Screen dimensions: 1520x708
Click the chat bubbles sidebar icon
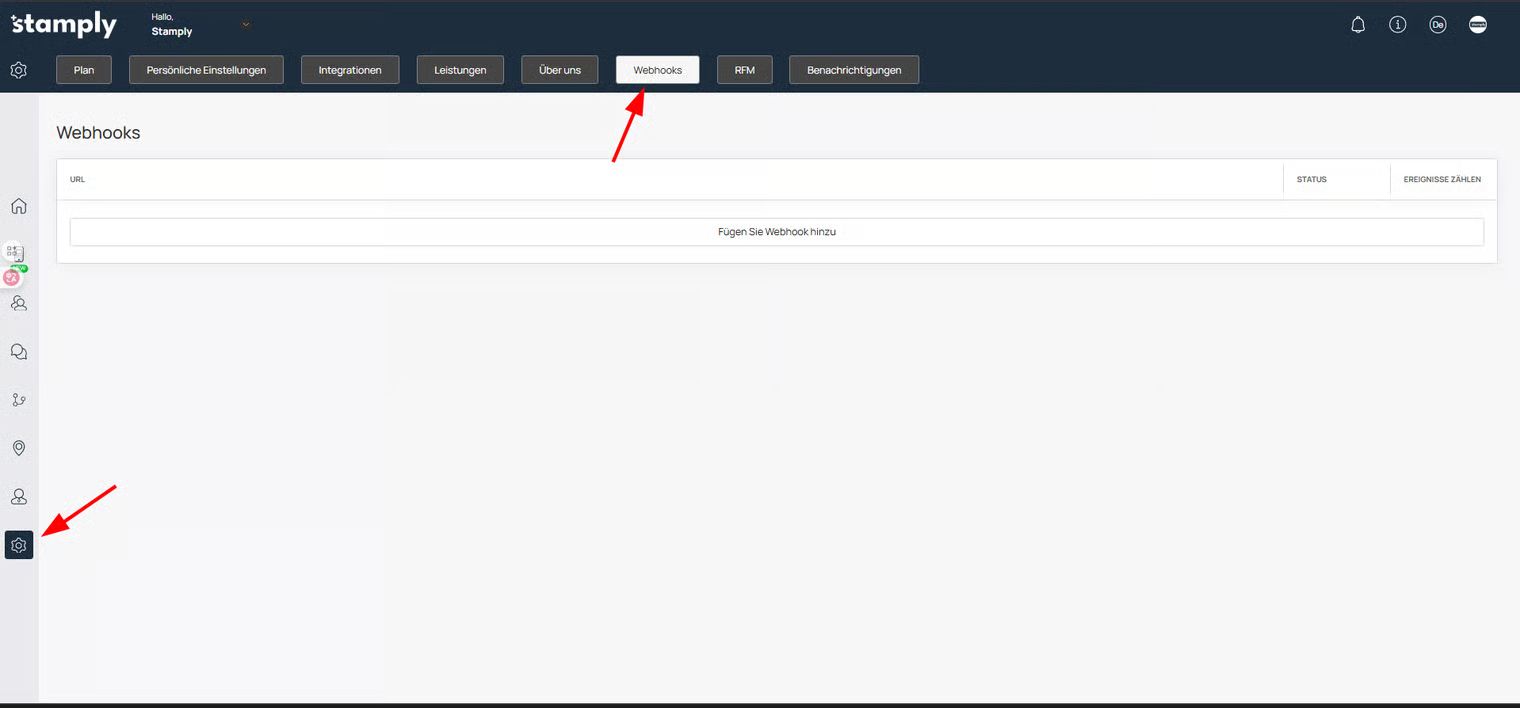18,352
